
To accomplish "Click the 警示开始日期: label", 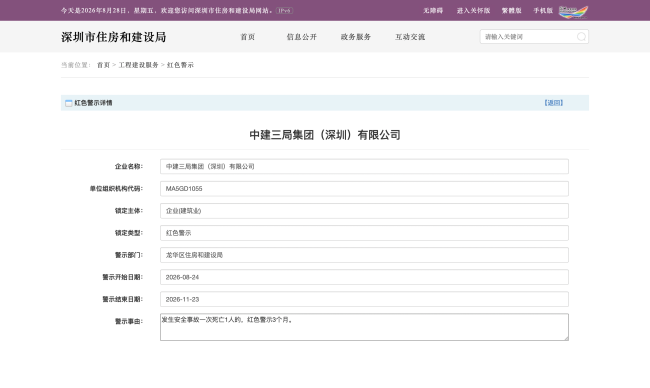I will tap(123, 277).
